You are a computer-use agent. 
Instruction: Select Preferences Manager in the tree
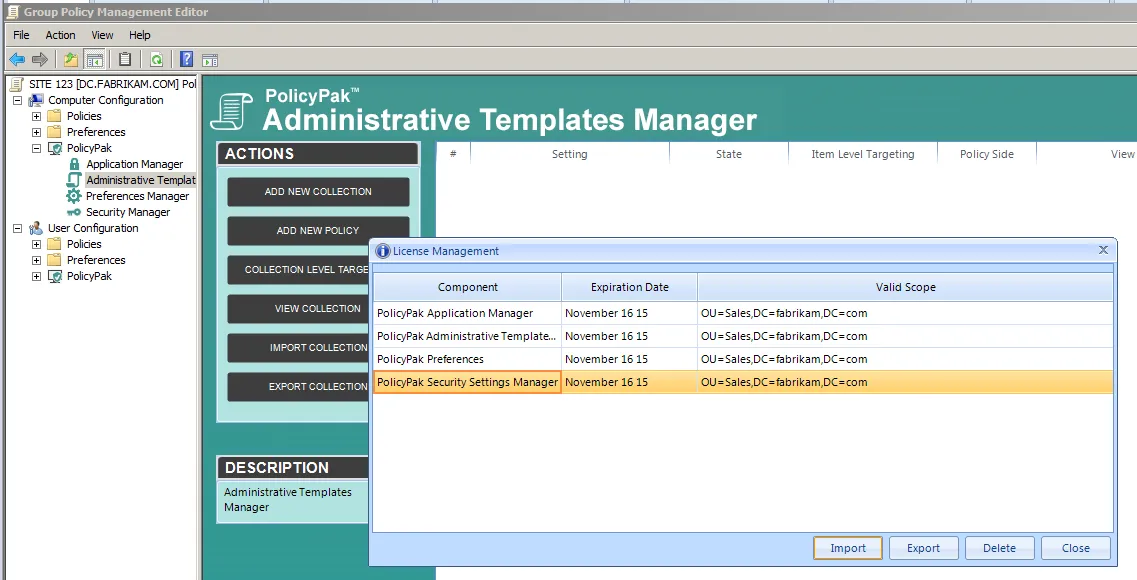point(137,196)
